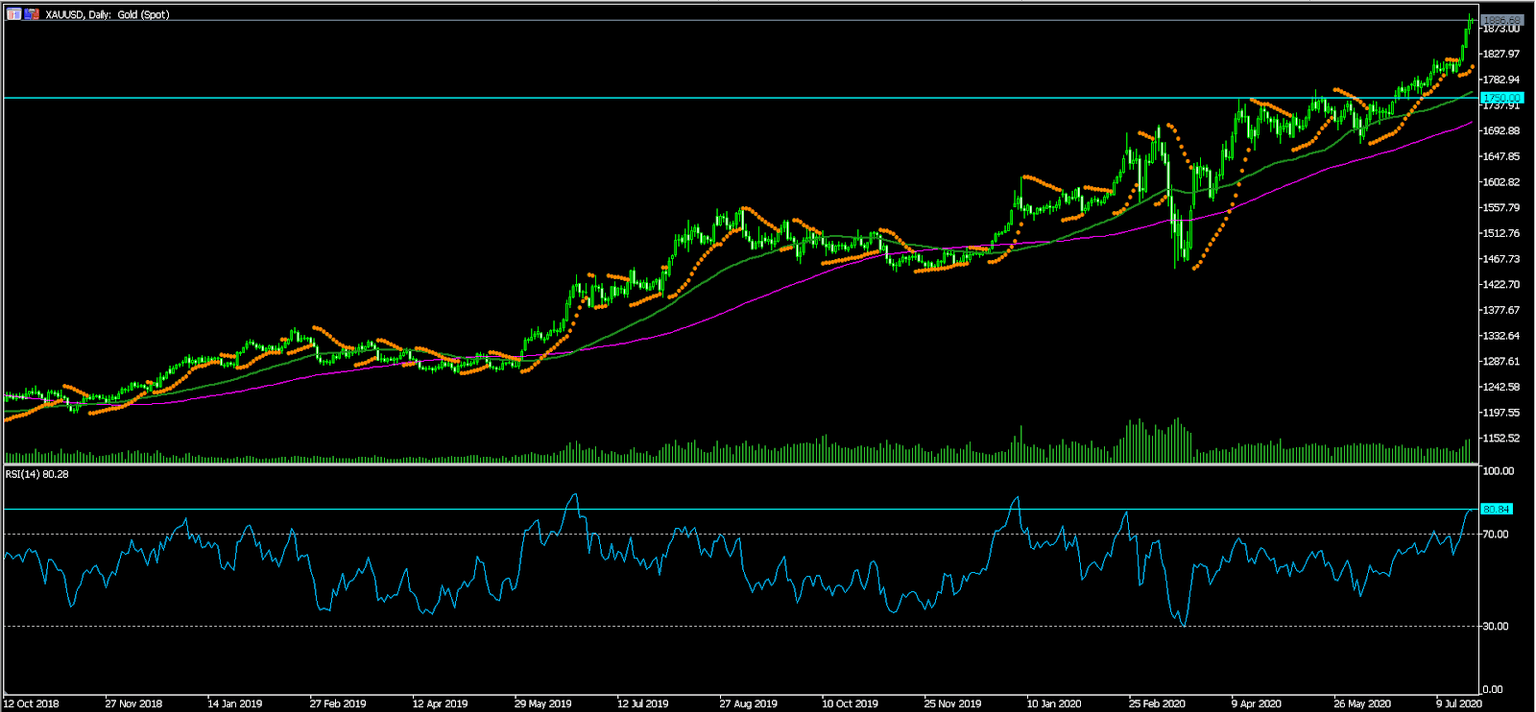Click the 12 Oct 2018 date label
1536x712 pixels.
coord(33,703)
